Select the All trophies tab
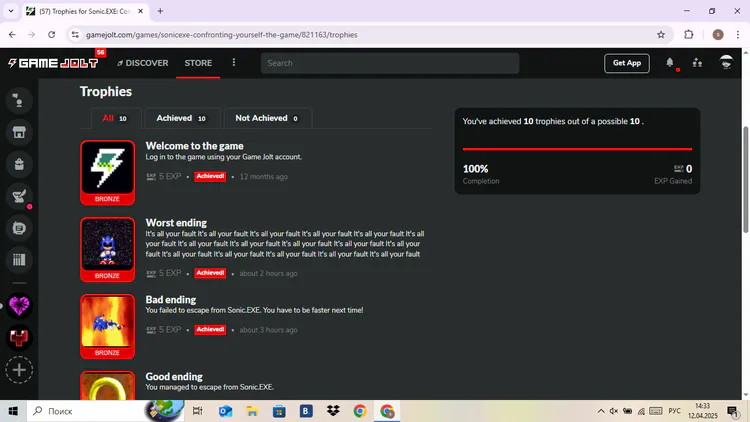Image resolution: width=750 pixels, height=422 pixels. click(x=115, y=118)
